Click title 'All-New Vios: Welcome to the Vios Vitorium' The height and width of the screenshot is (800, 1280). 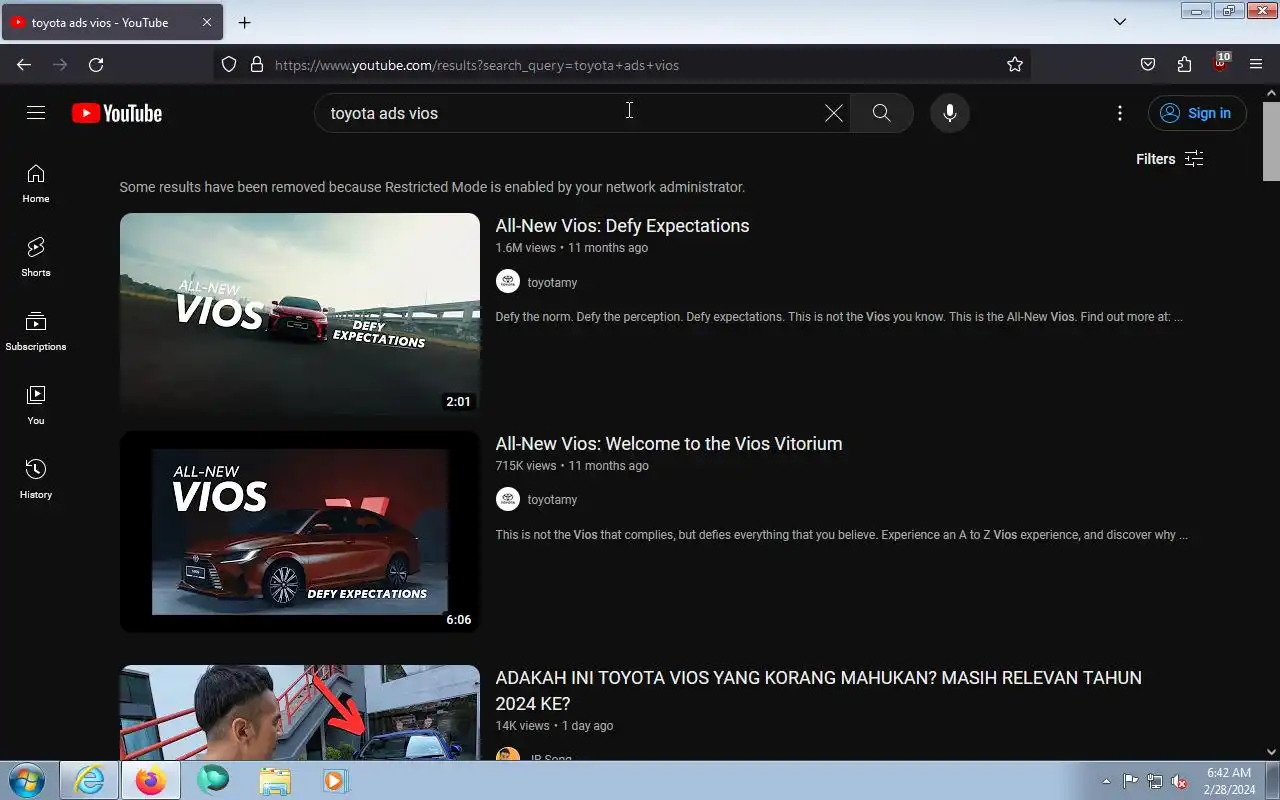coord(669,444)
